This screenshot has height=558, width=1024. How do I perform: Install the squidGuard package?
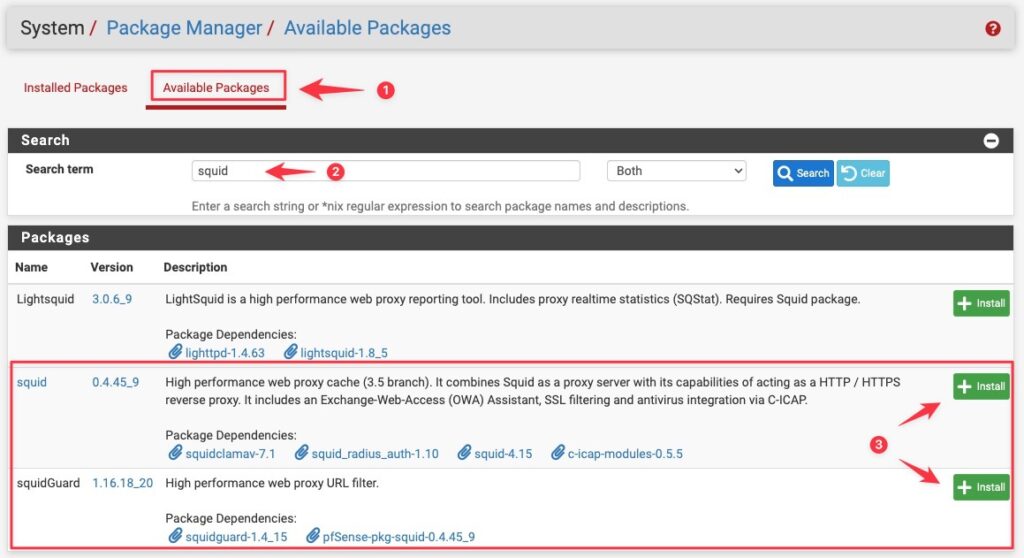point(981,487)
